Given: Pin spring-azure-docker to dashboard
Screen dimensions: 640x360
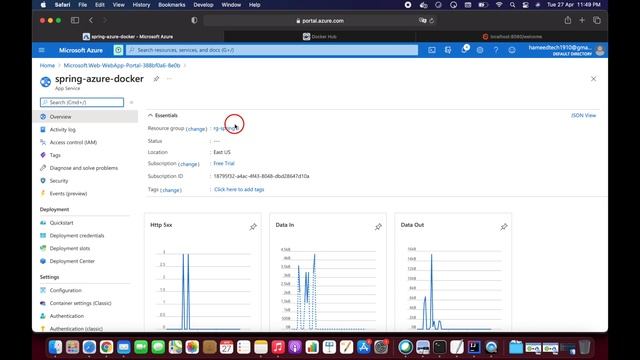Looking at the screenshot, I should click(x=156, y=79).
